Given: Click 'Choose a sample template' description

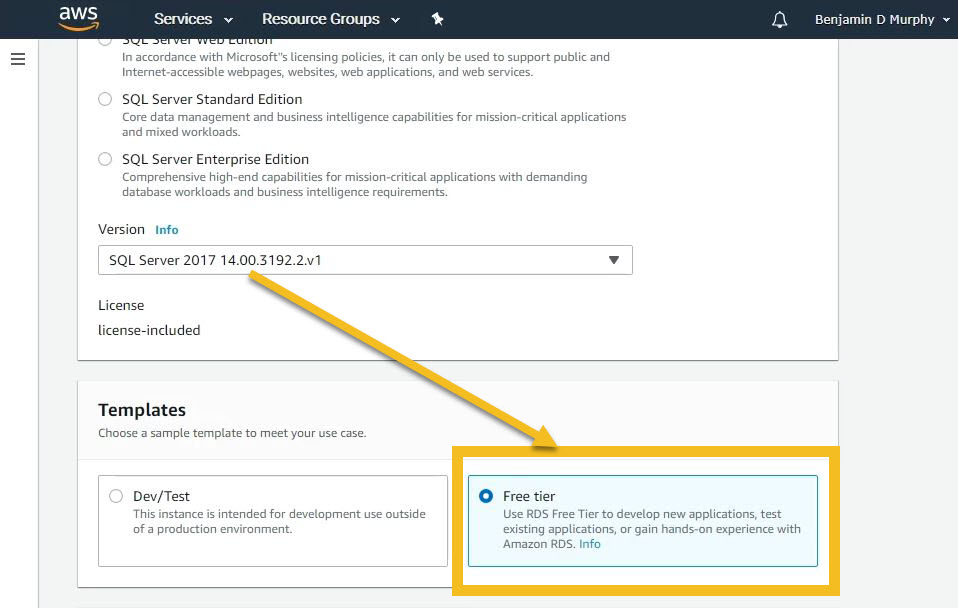Looking at the screenshot, I should [x=232, y=433].
